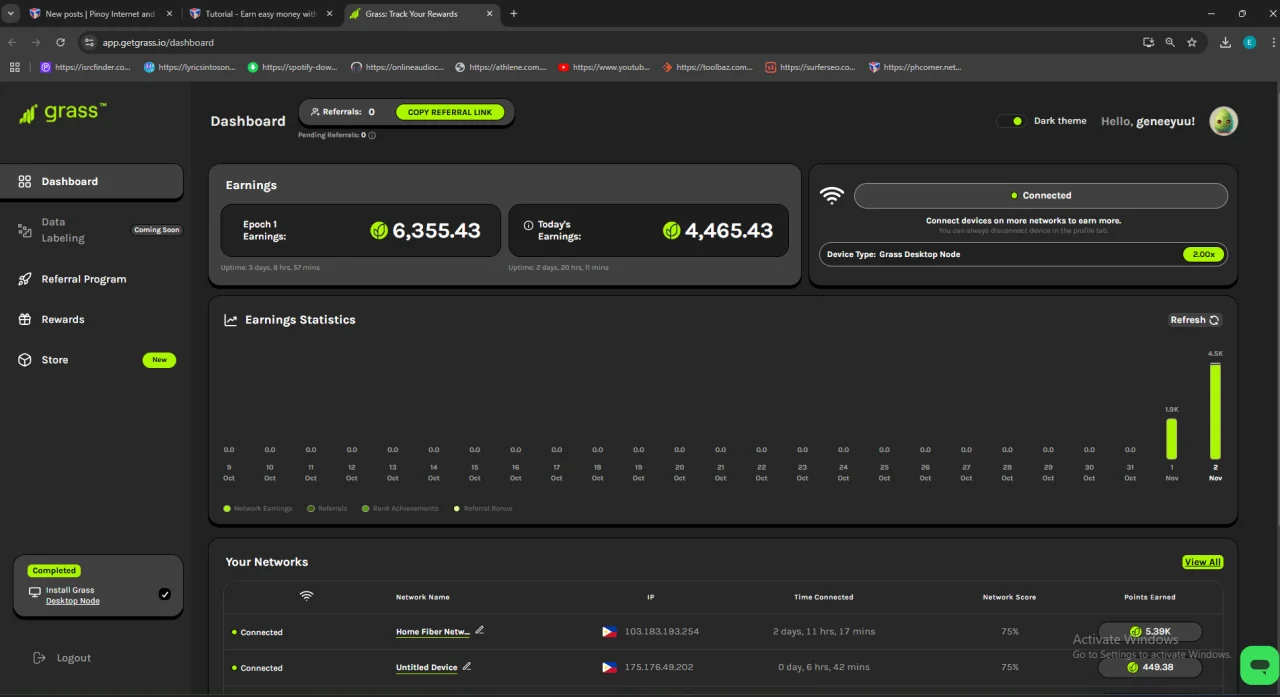Open browser downloads

[1226, 42]
